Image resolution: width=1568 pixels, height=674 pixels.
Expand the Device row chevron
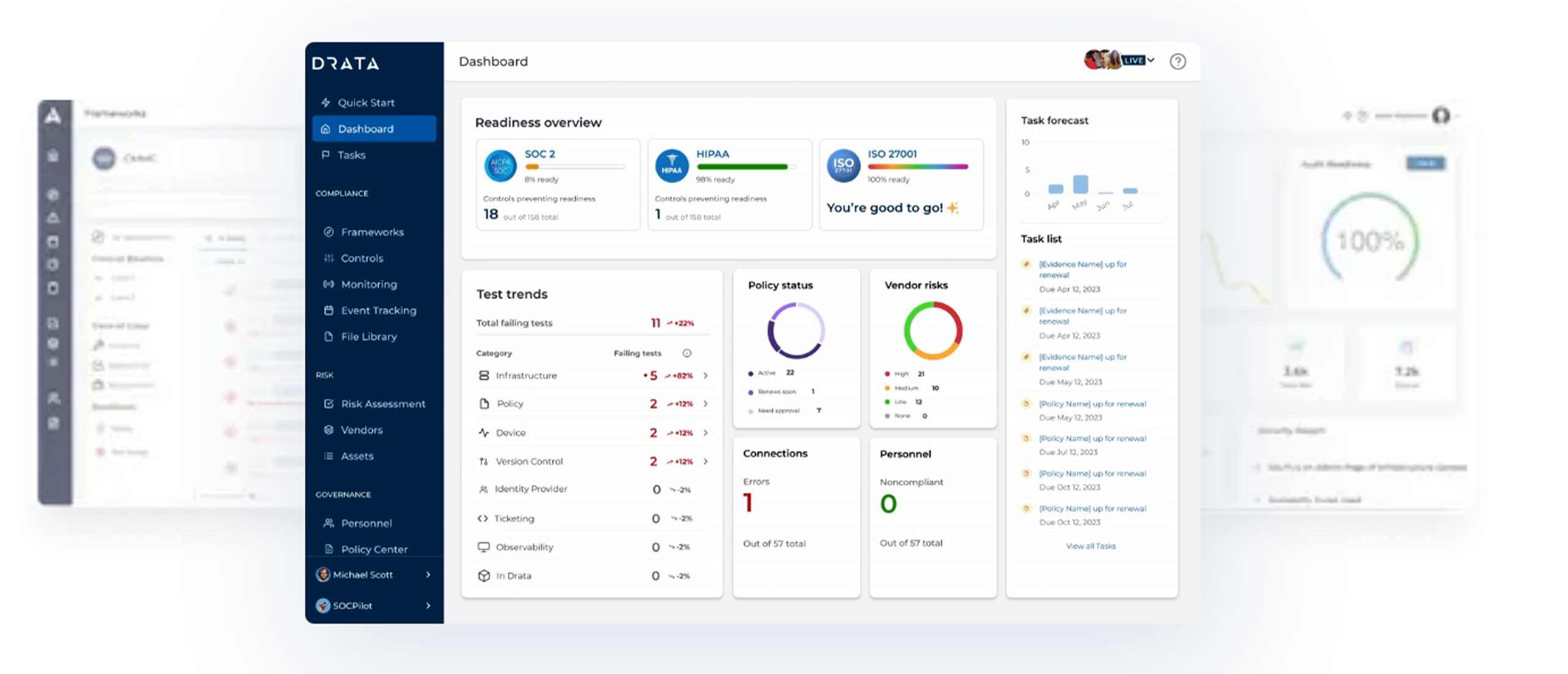[x=706, y=433]
